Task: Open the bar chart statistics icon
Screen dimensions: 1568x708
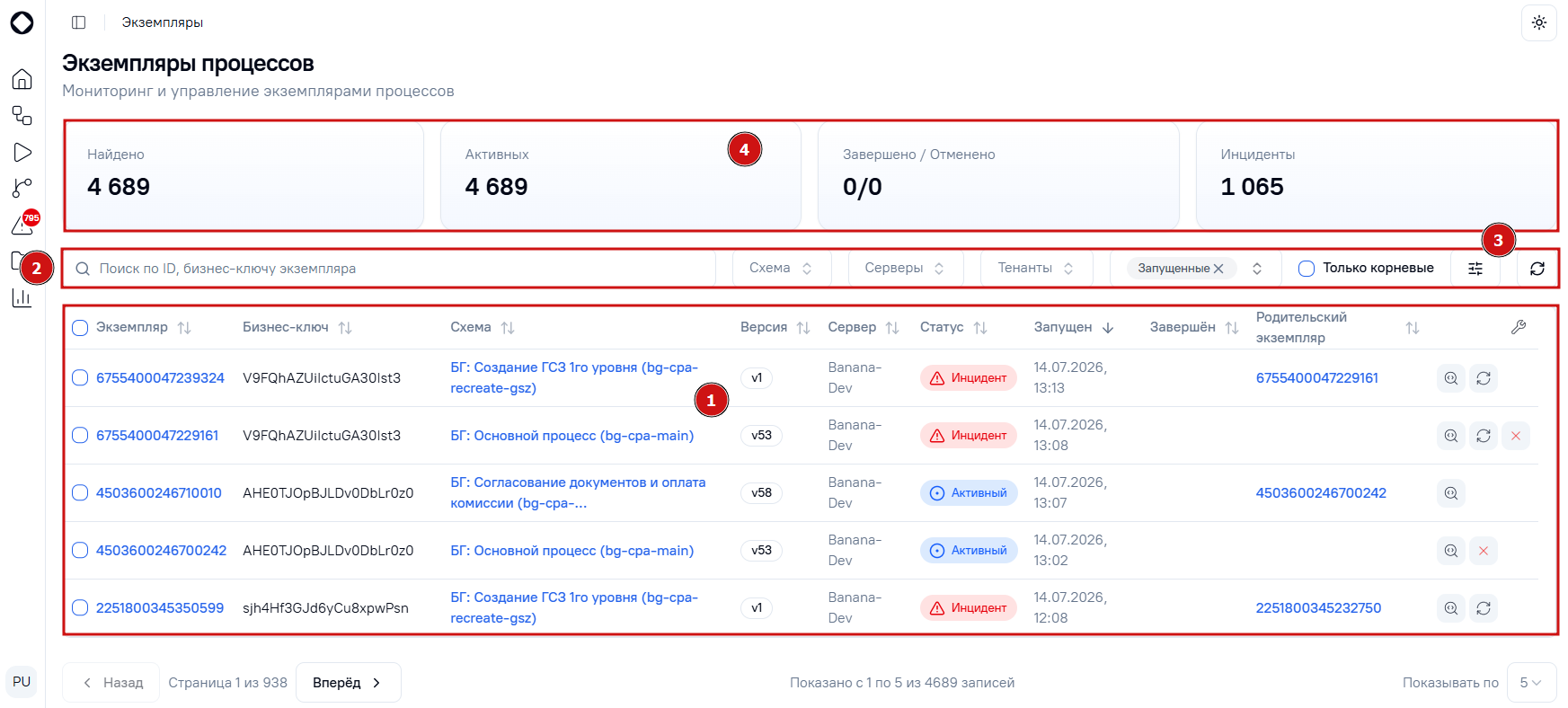Action: coord(22,298)
